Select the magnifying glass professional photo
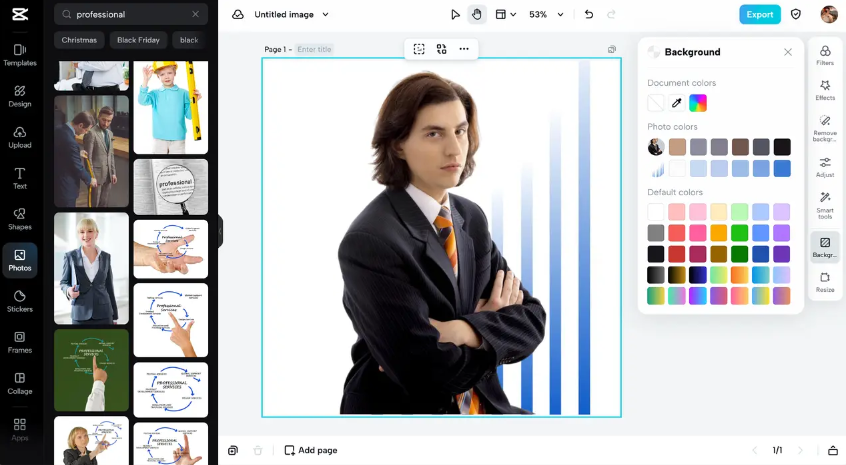 point(170,187)
